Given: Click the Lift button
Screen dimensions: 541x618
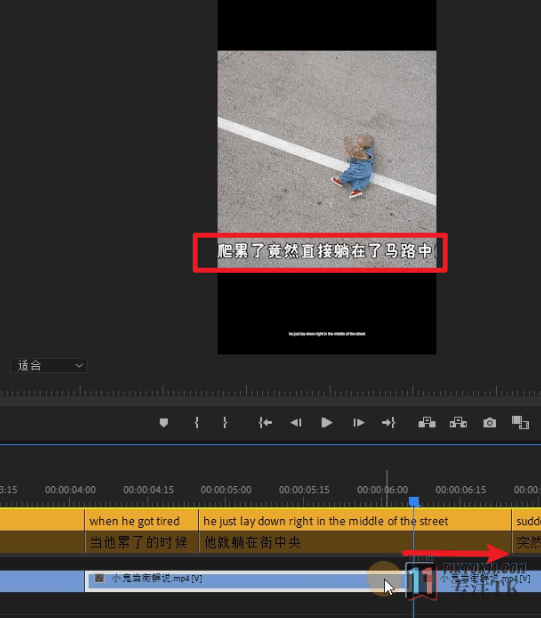Looking at the screenshot, I should 427,423.
